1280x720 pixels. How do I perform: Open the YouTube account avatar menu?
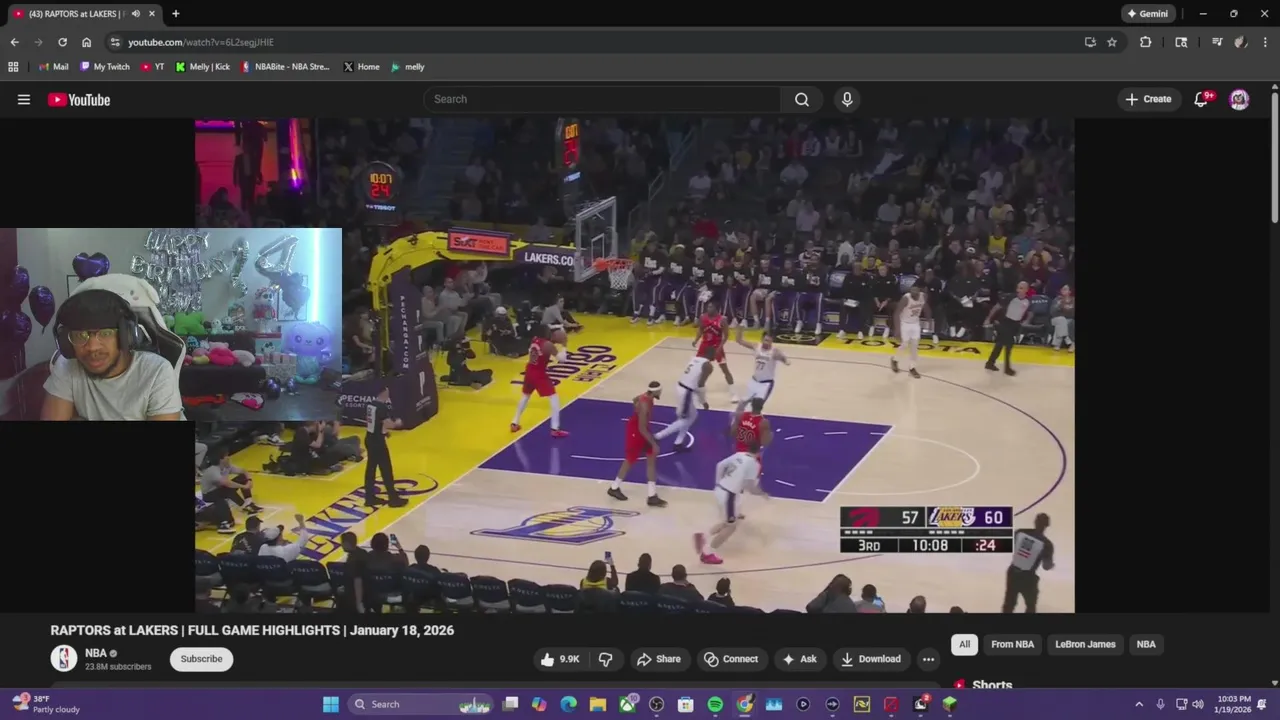(x=1239, y=99)
